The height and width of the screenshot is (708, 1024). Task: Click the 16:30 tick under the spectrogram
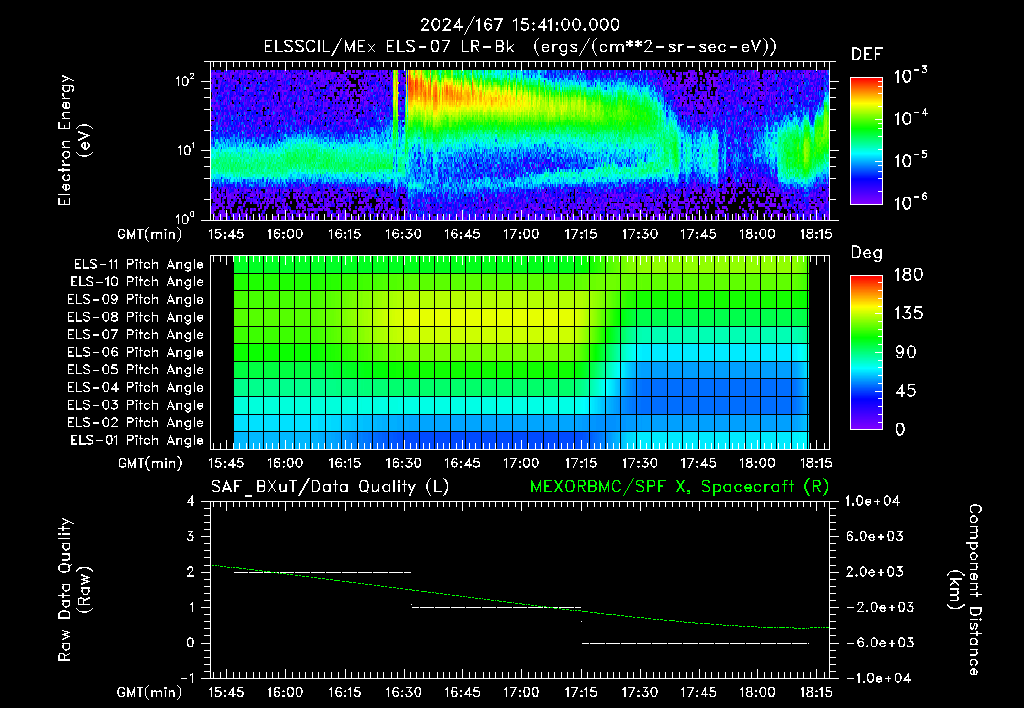pyautogui.click(x=403, y=234)
